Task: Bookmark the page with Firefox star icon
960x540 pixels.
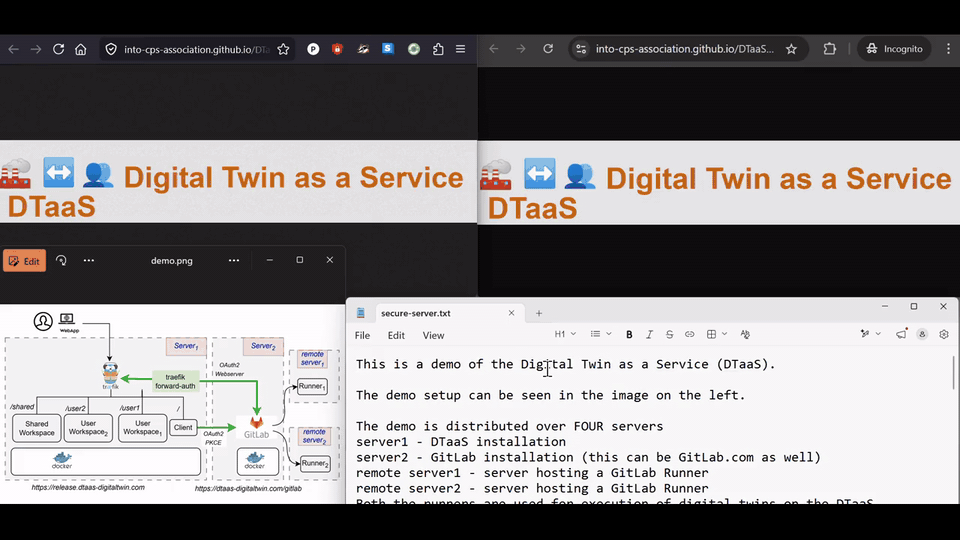Action: [283, 49]
